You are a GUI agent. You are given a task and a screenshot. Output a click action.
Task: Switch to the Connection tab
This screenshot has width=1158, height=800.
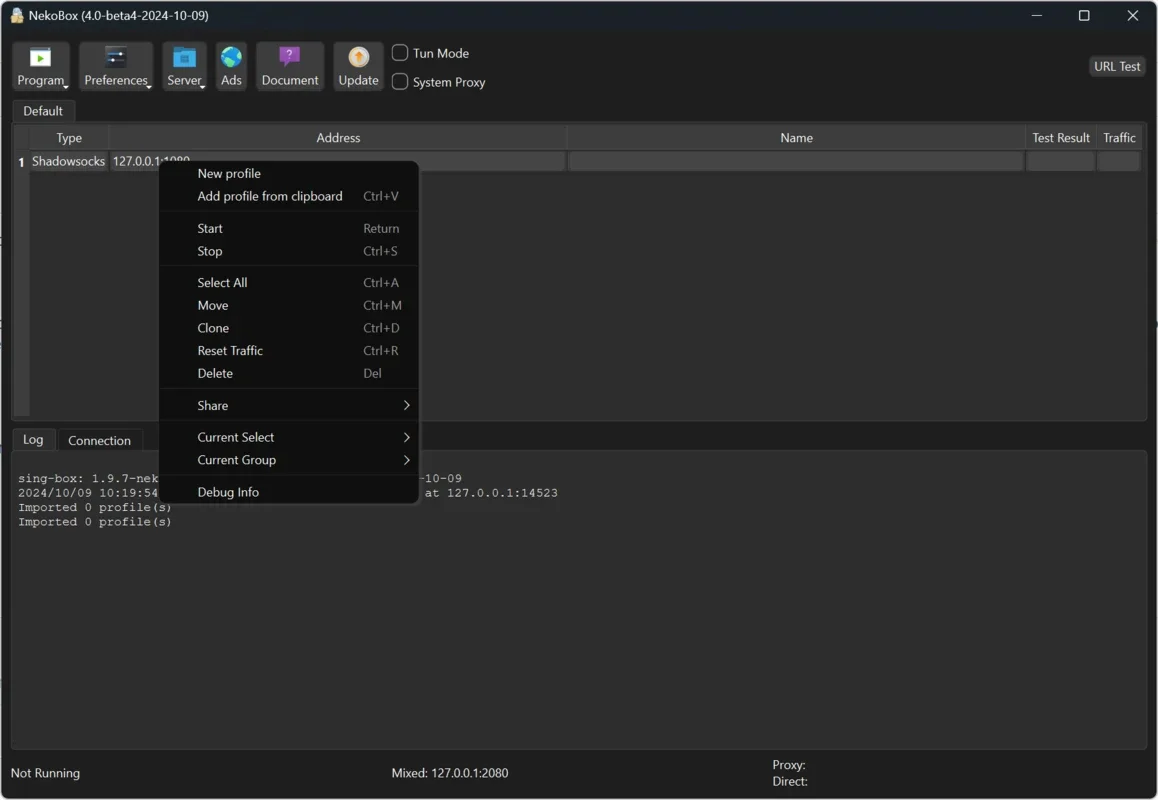click(x=99, y=440)
